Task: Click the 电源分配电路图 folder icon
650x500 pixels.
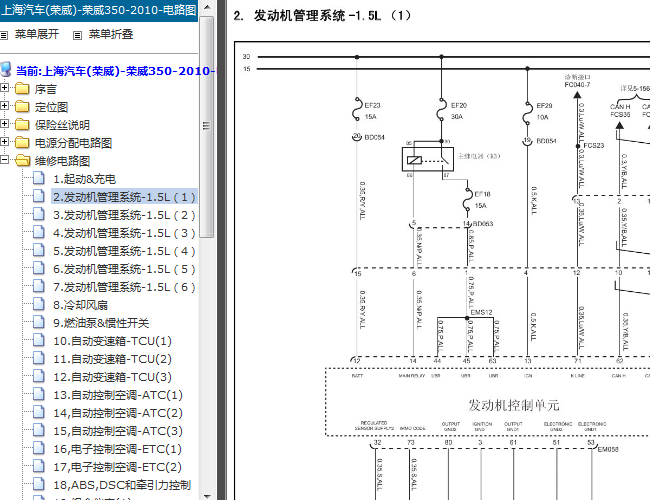Action: pos(22,143)
